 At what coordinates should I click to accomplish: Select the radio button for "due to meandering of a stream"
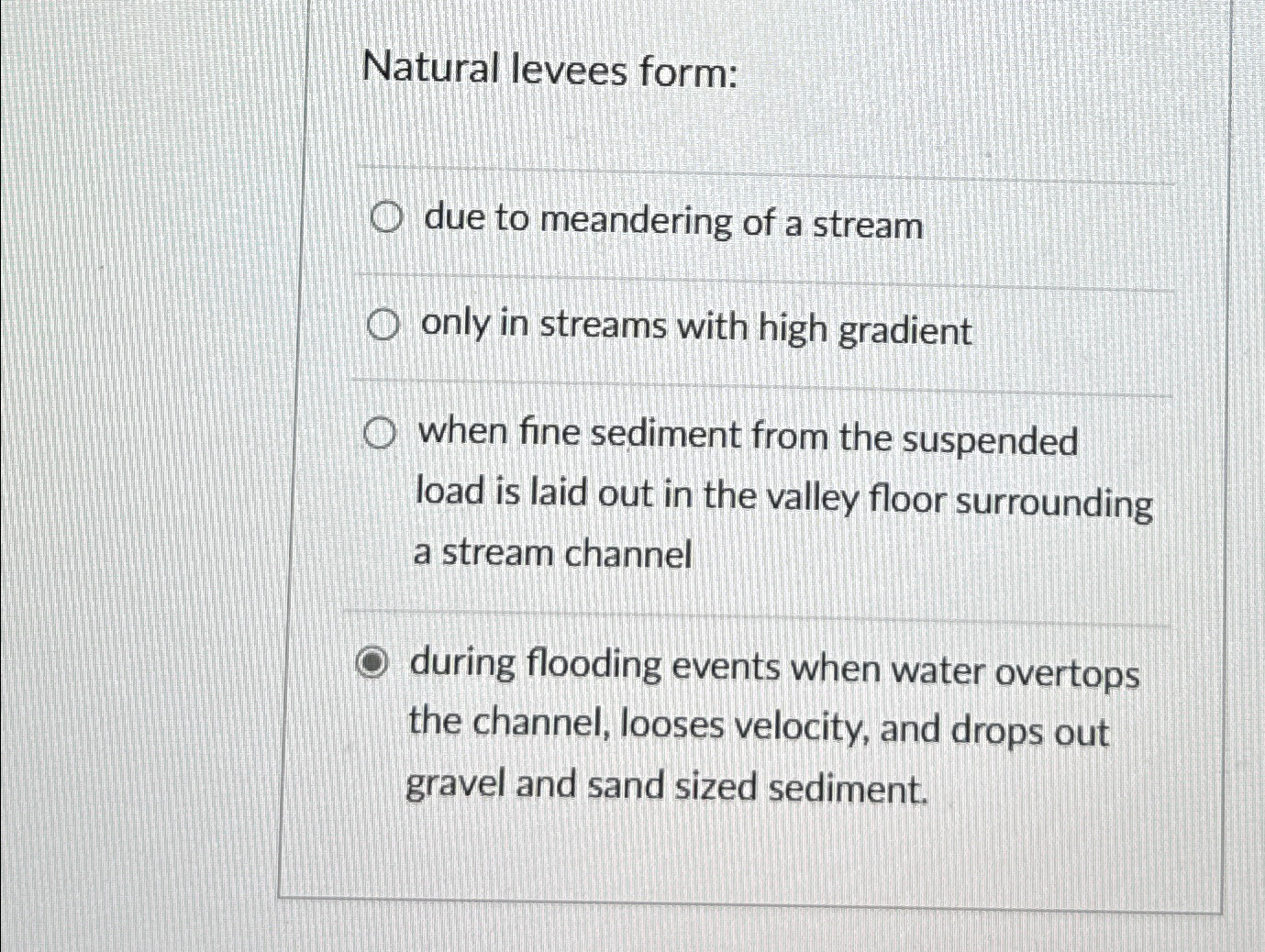(x=386, y=218)
